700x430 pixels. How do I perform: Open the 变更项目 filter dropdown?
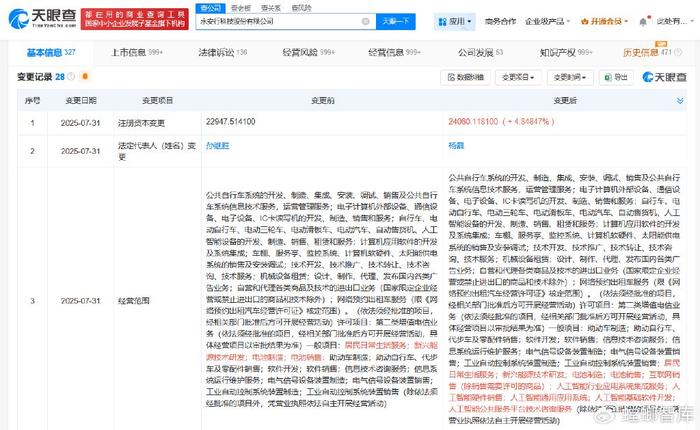(x=518, y=77)
